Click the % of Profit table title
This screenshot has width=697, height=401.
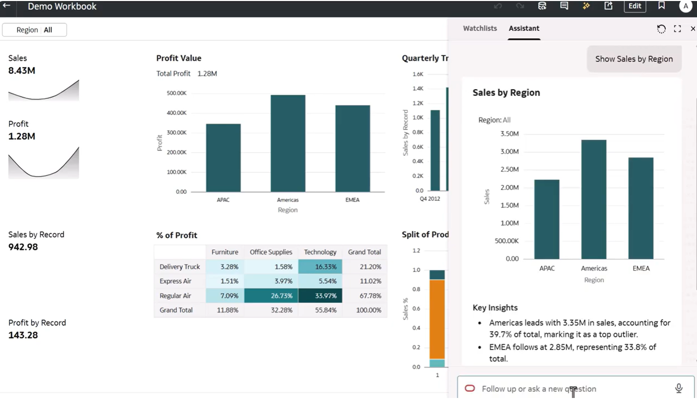pyautogui.click(x=176, y=235)
